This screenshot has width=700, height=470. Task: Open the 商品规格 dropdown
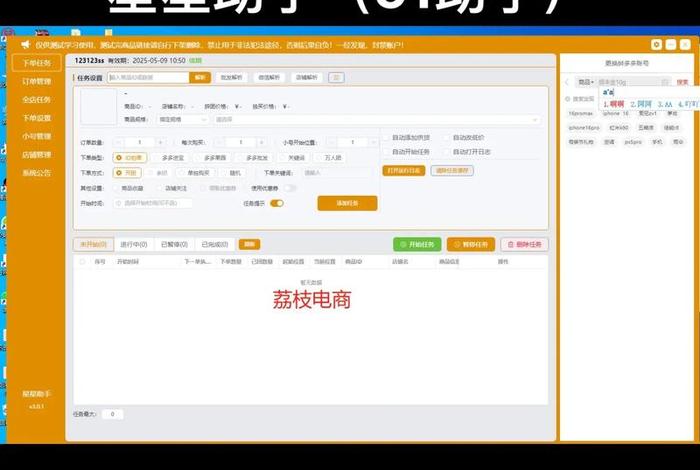tap(183, 120)
